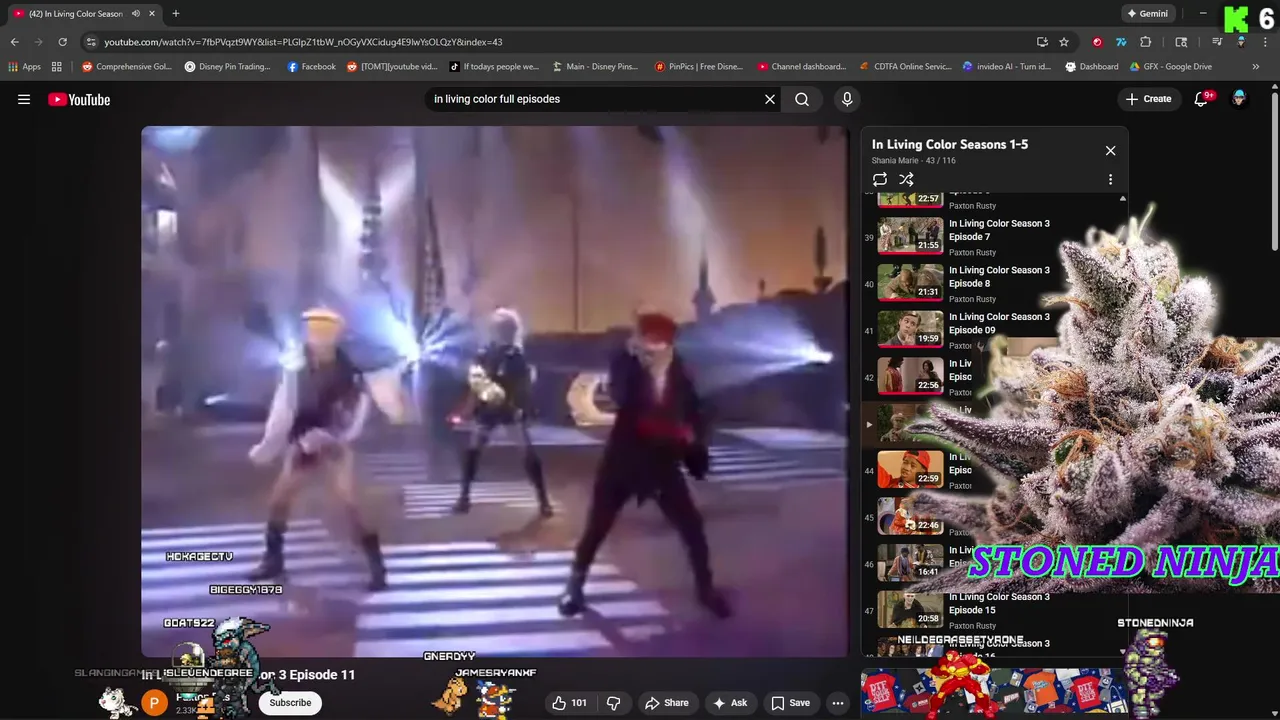Click the browser address bar URL
The width and height of the screenshot is (1280, 720).
(303, 42)
